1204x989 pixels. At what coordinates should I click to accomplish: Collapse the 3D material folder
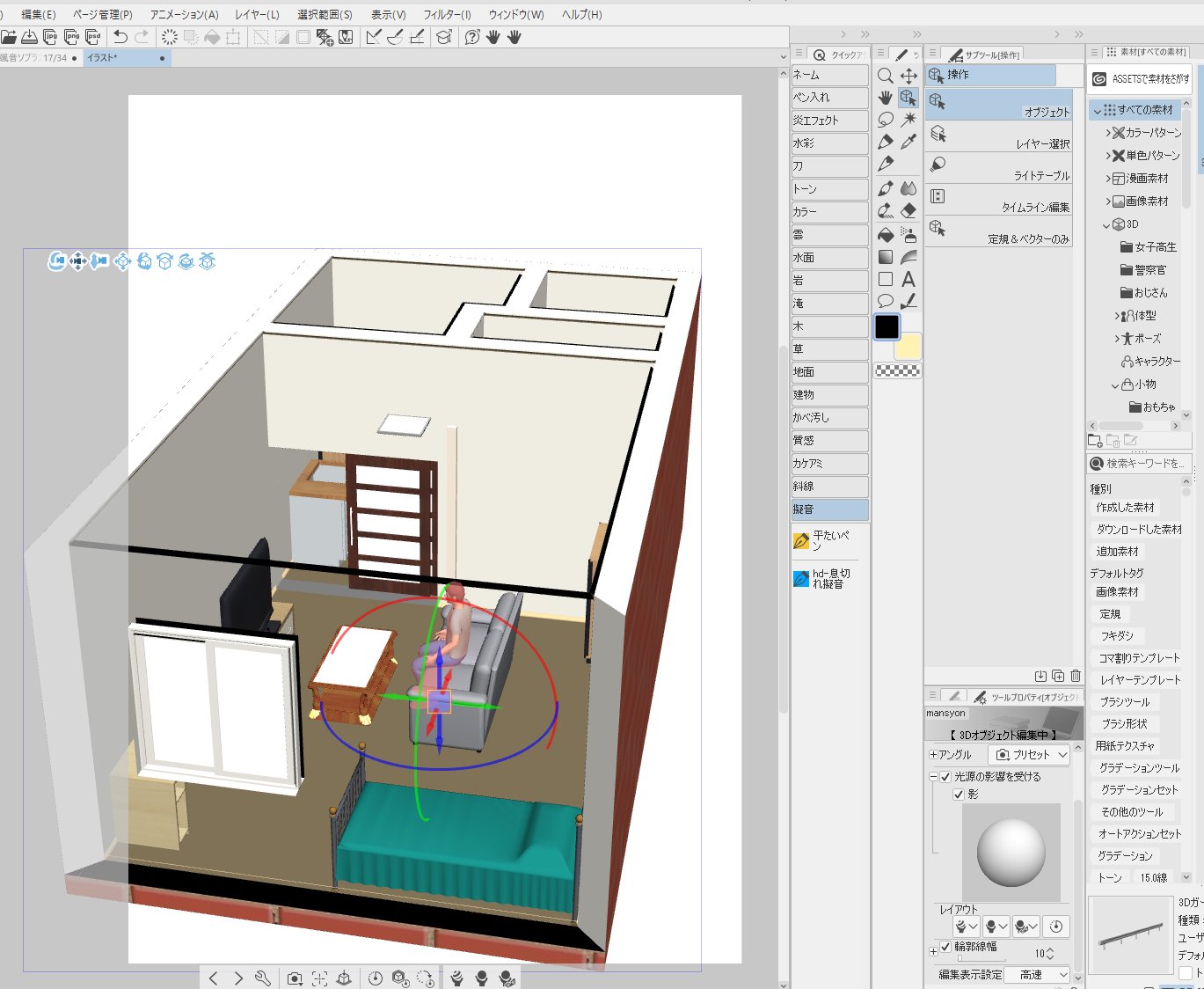click(x=1106, y=225)
